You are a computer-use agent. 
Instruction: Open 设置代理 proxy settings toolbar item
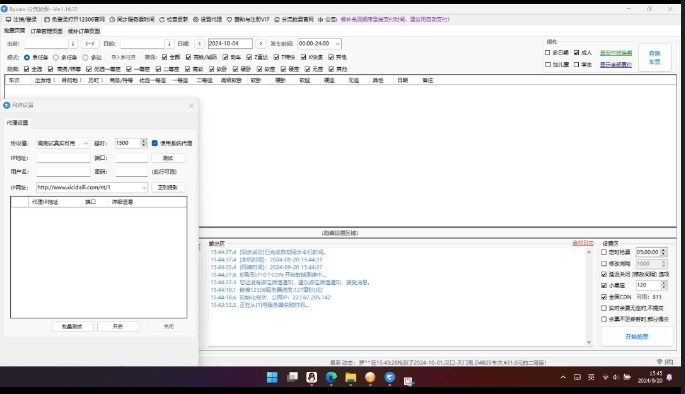click(x=208, y=19)
